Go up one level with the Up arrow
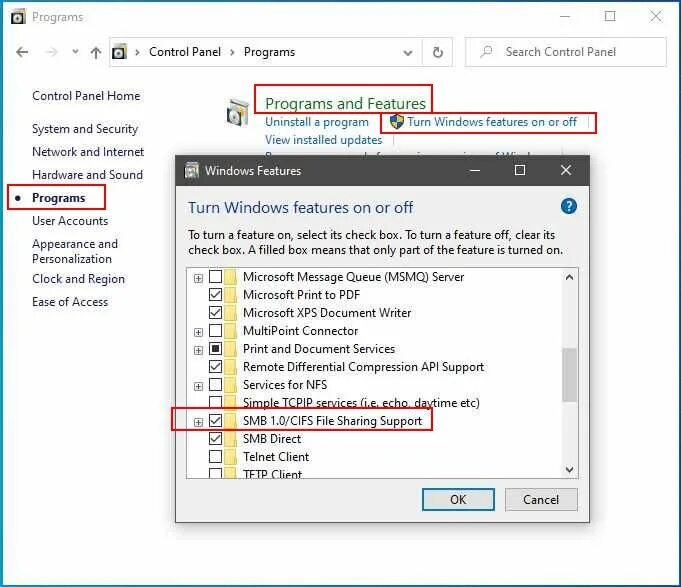Image resolution: width=681 pixels, height=587 pixels. coord(96,53)
